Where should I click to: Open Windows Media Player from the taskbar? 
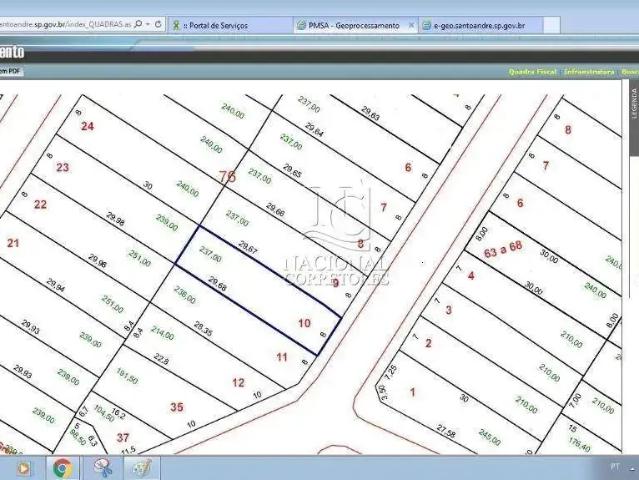pyautogui.click(x=24, y=469)
